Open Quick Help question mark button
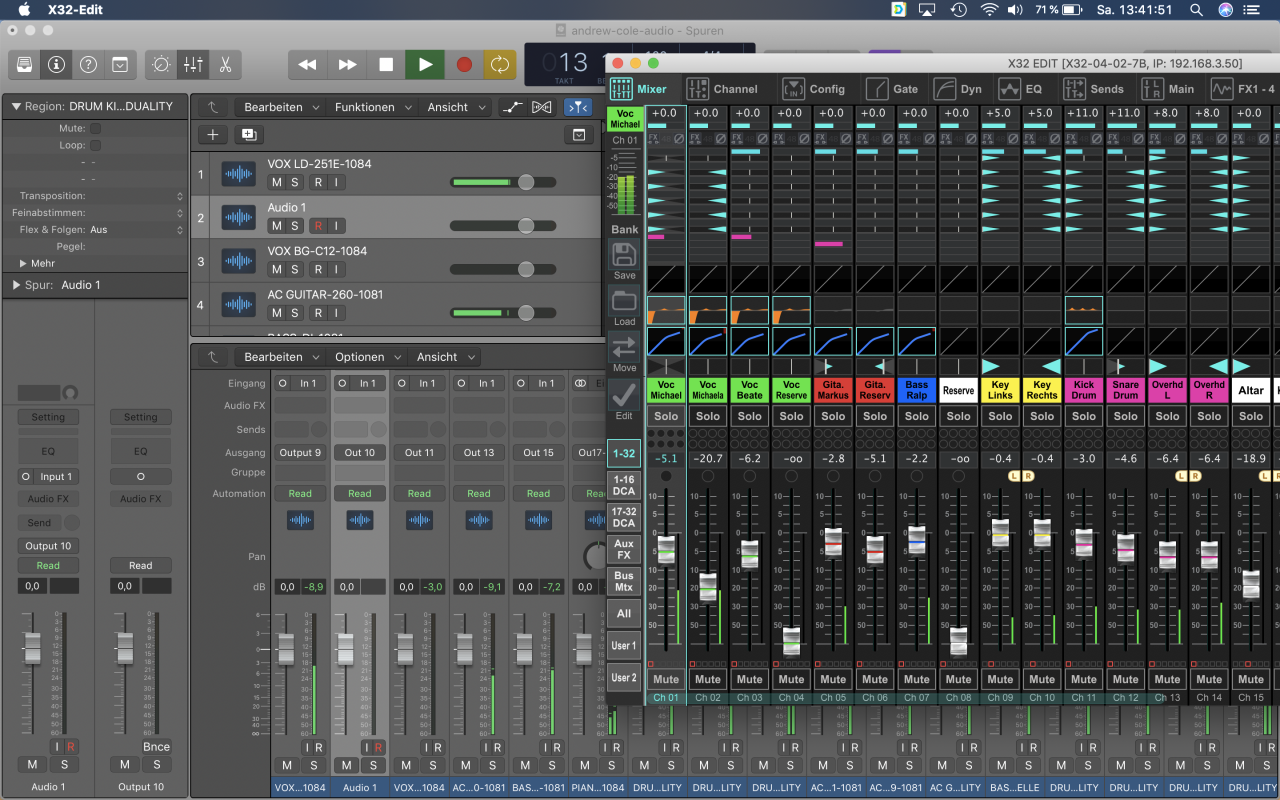The height and width of the screenshot is (800, 1280). 88,64
